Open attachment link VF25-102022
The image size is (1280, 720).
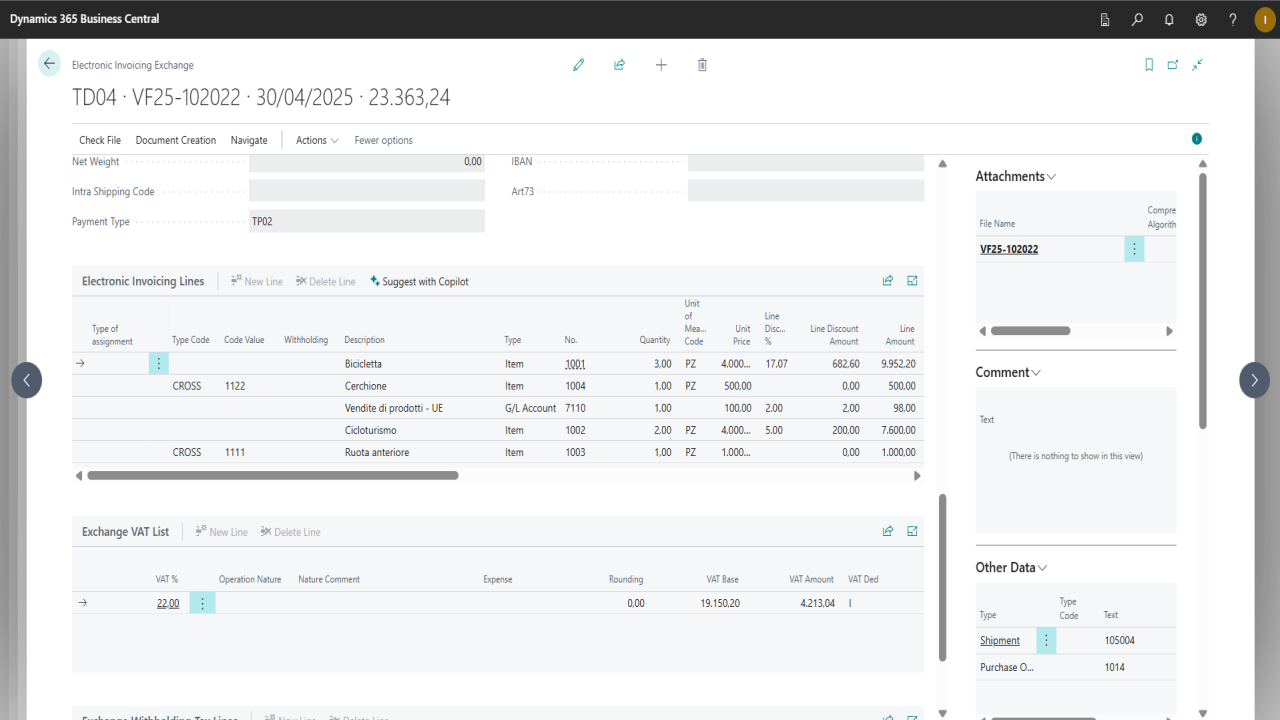(x=1009, y=249)
